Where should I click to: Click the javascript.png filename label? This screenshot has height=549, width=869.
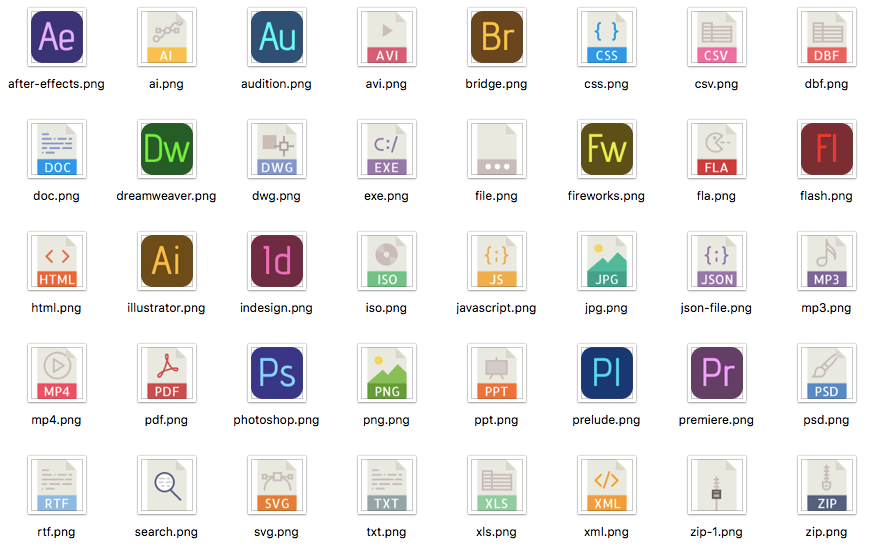pos(496,308)
